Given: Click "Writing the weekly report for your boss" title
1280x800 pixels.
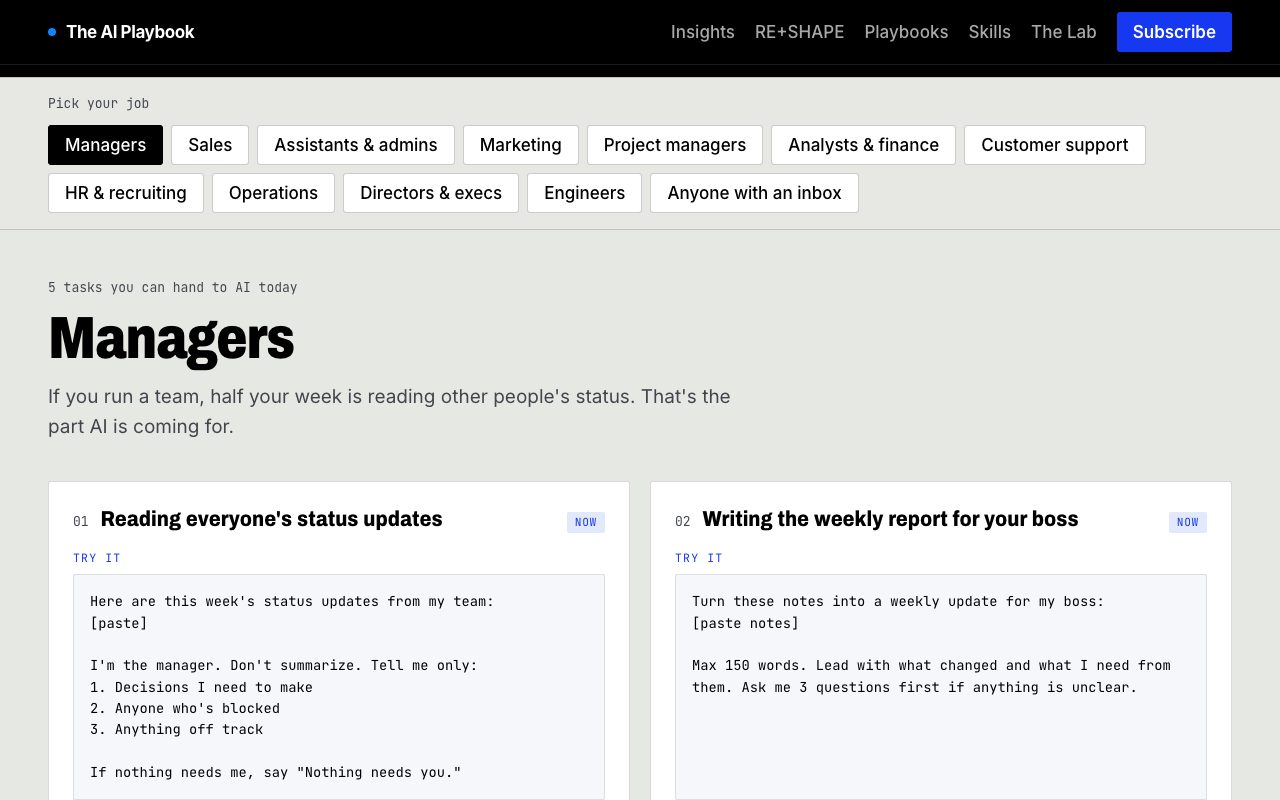Looking at the screenshot, I should coord(890,519).
